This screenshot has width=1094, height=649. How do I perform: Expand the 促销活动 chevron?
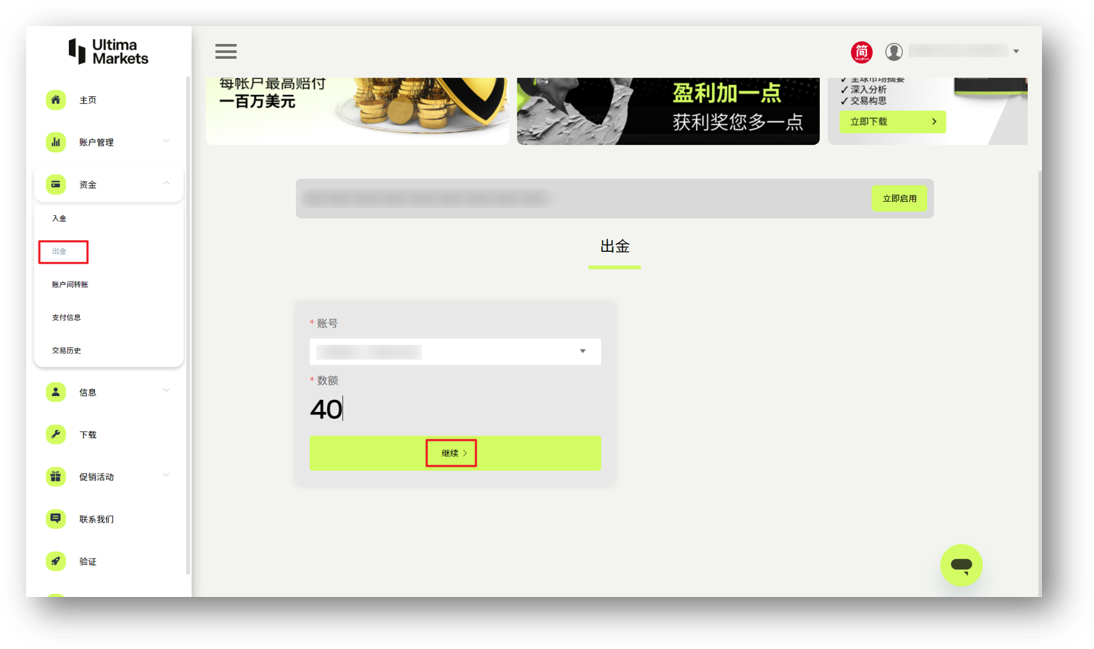click(x=166, y=475)
